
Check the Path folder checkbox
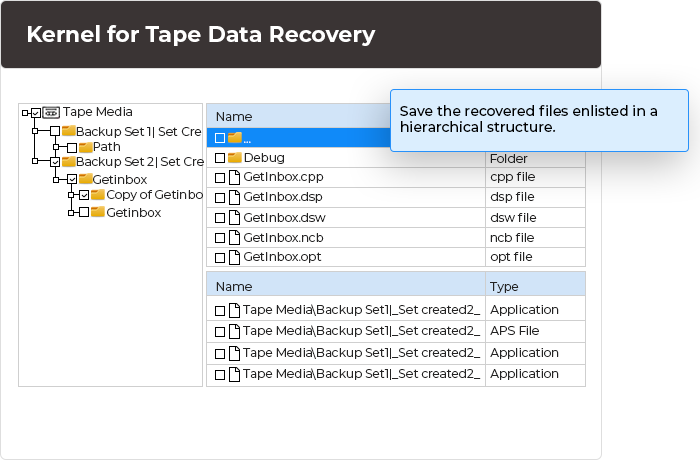tap(72, 147)
